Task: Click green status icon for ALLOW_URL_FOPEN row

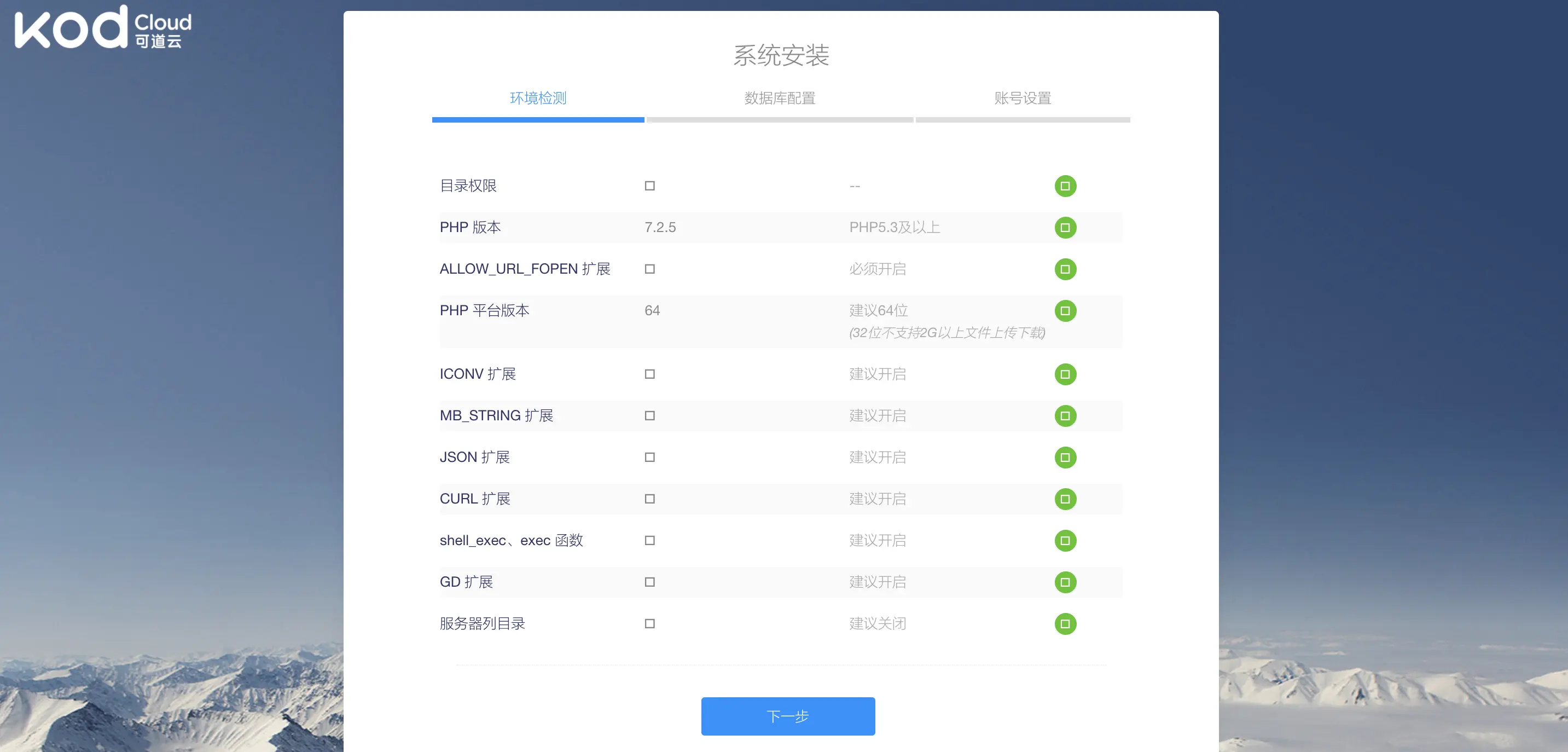Action: (1065, 269)
